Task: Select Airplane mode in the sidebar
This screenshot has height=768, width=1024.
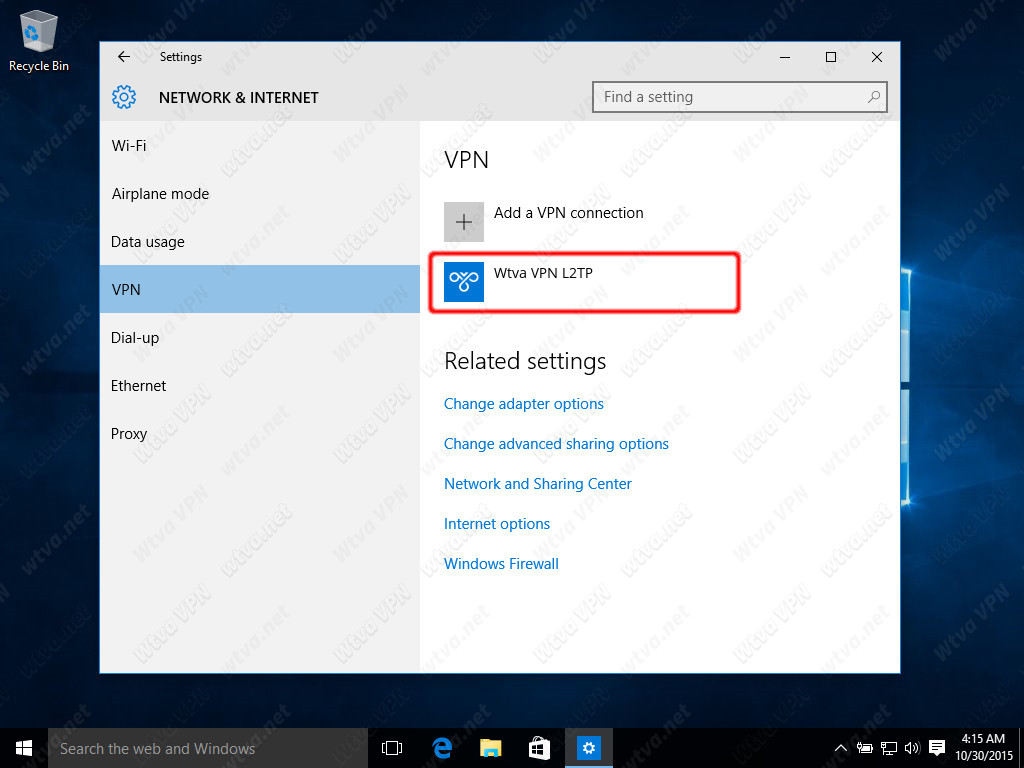Action: point(260,194)
